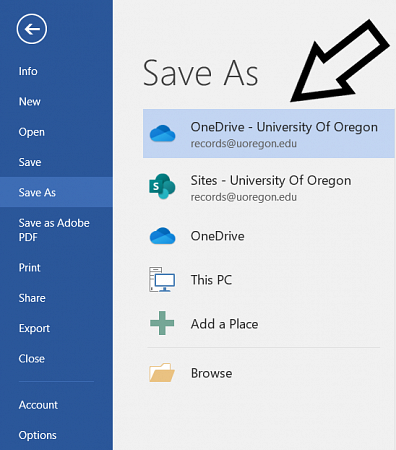Click Close in the sidebar
The height and width of the screenshot is (450, 396).
pyautogui.click(x=32, y=359)
